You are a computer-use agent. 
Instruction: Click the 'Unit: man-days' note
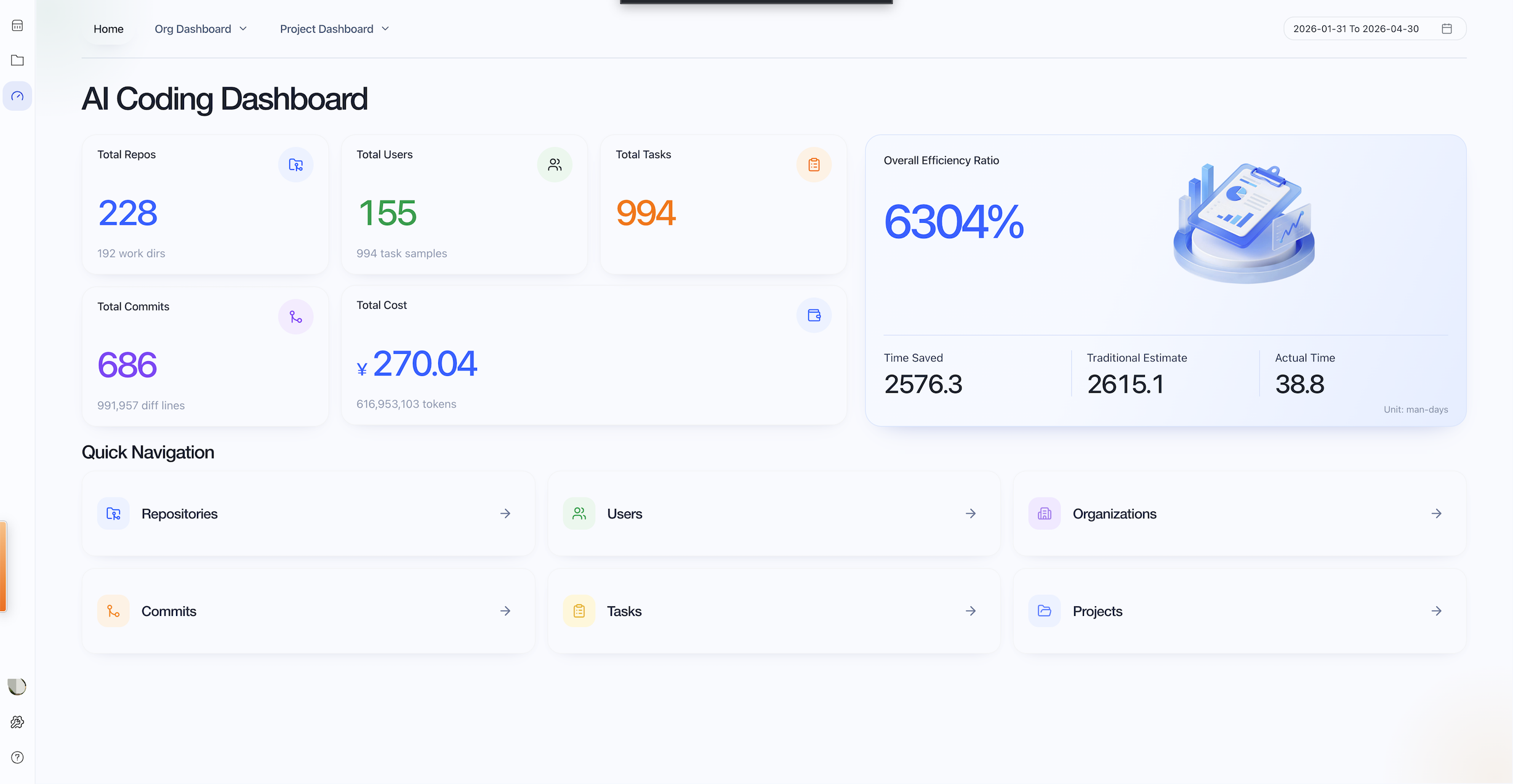pyautogui.click(x=1416, y=410)
